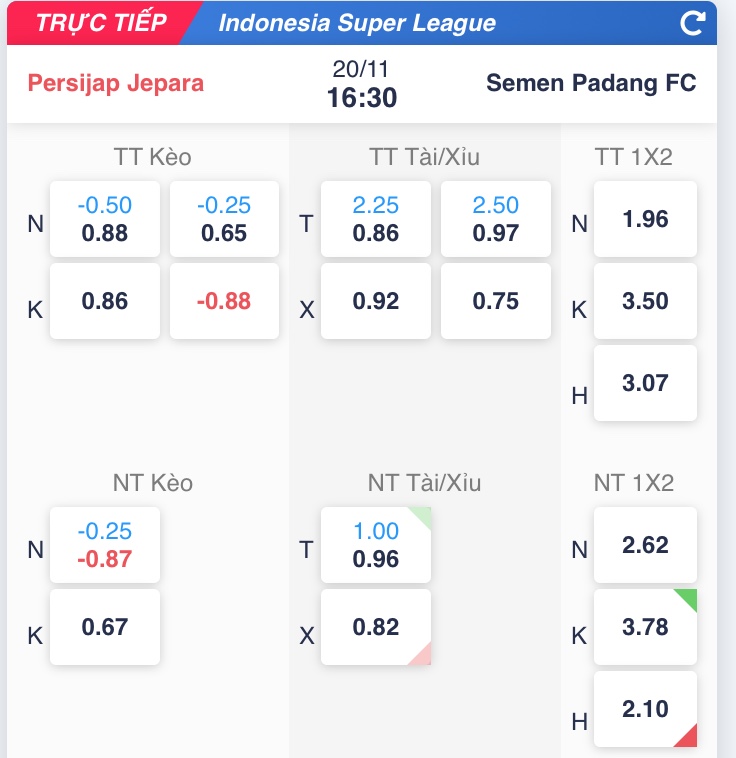Select the TRỰC TIẾP live tab
736x758 pixels.
pos(102,23)
